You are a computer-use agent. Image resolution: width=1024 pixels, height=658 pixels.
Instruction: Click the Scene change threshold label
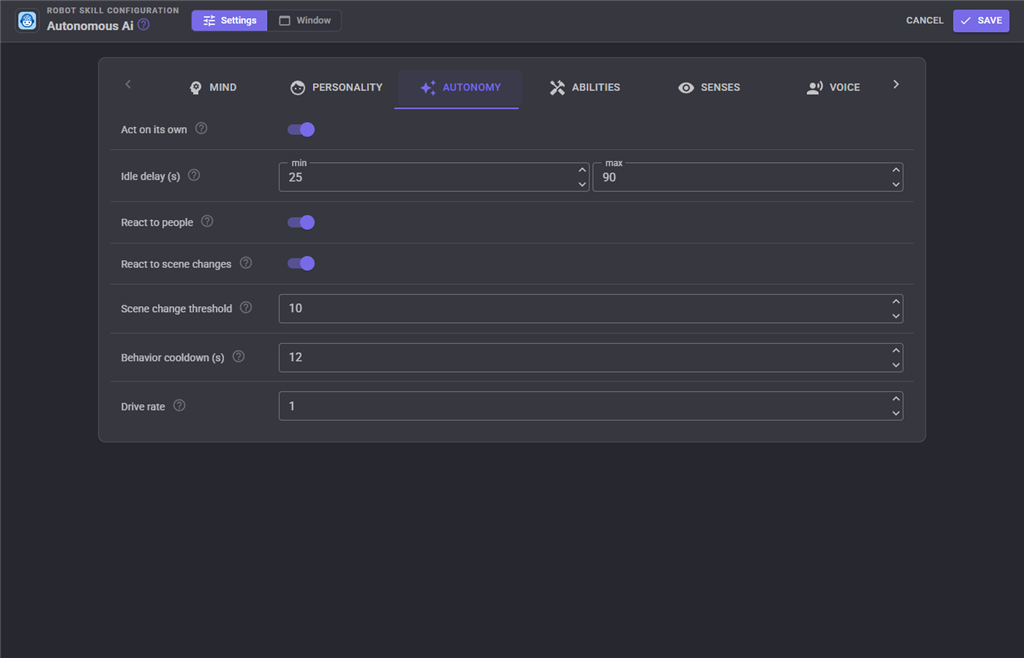click(x=176, y=309)
